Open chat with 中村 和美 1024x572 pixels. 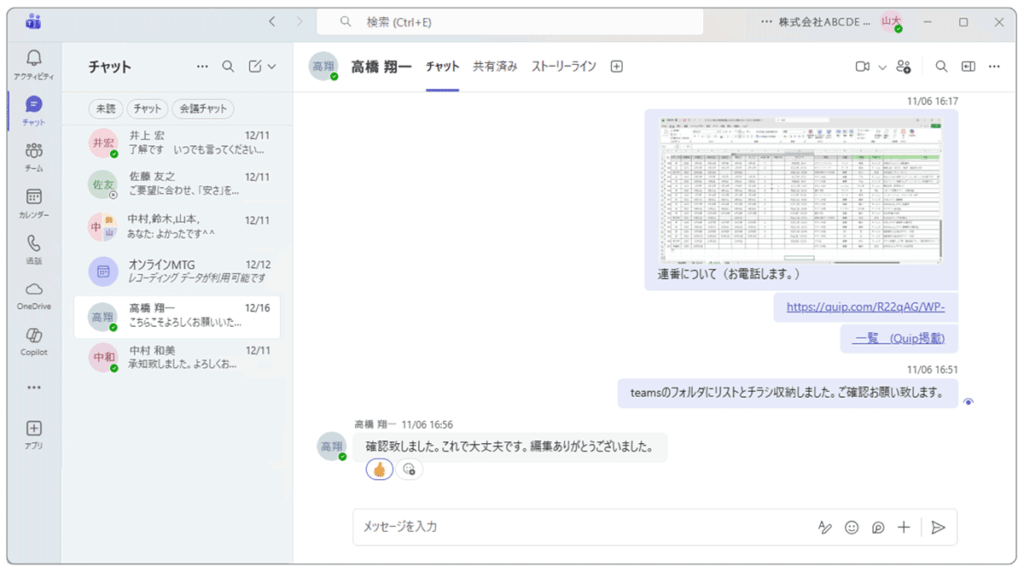[177, 358]
